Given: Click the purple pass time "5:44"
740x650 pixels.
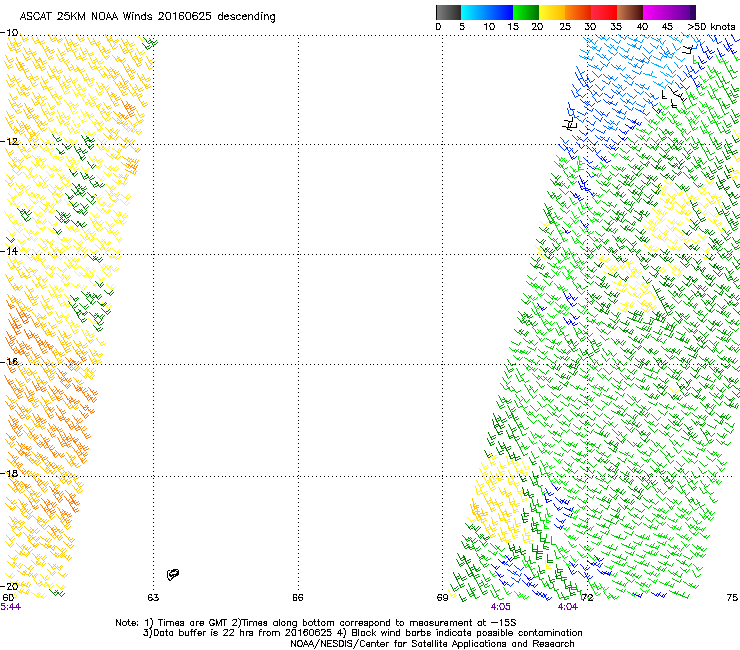Looking at the screenshot, I should [x=10, y=606].
